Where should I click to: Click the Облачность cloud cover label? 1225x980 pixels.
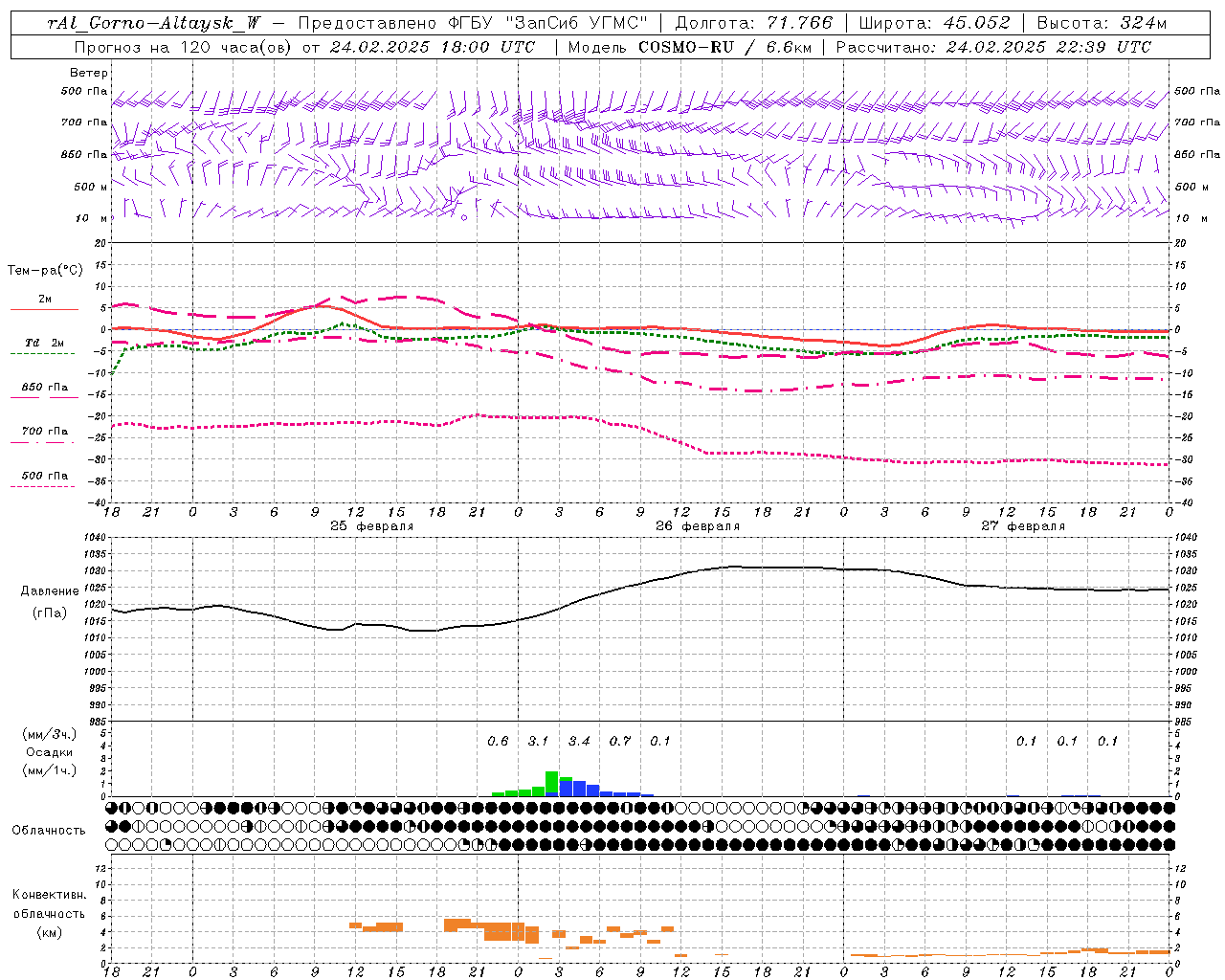coord(49,831)
